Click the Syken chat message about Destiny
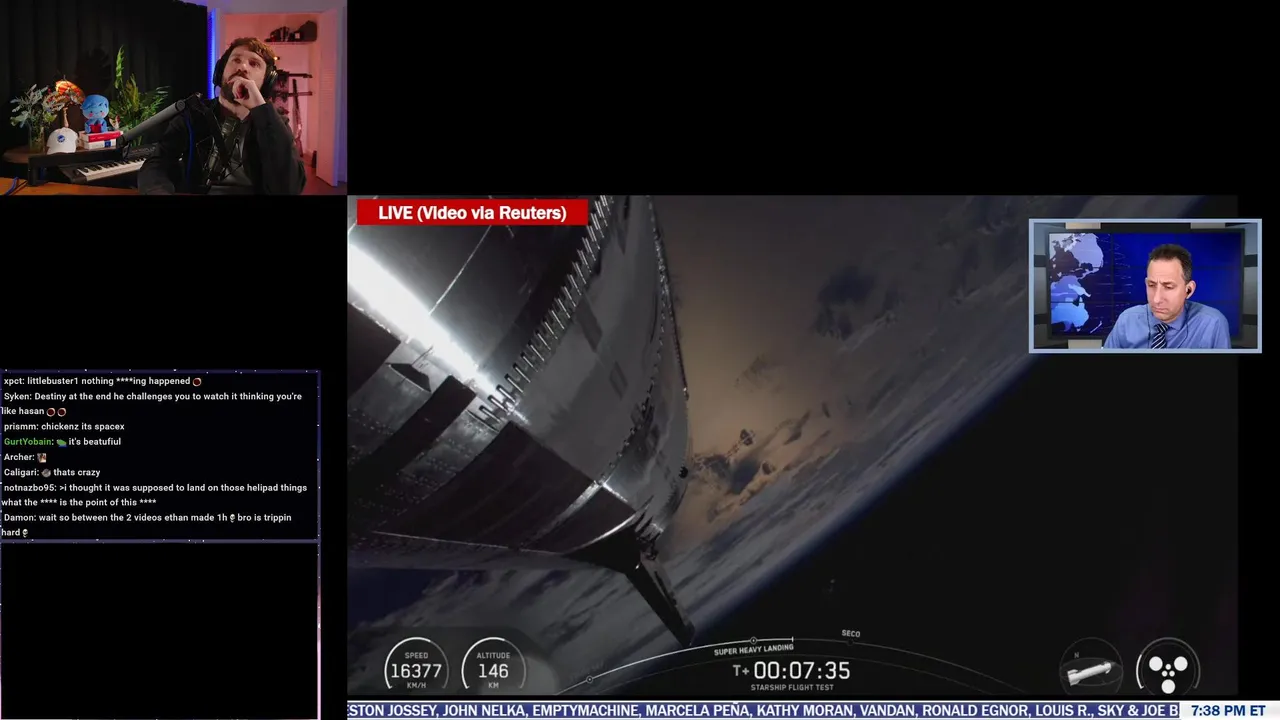1280x720 pixels. 152,403
